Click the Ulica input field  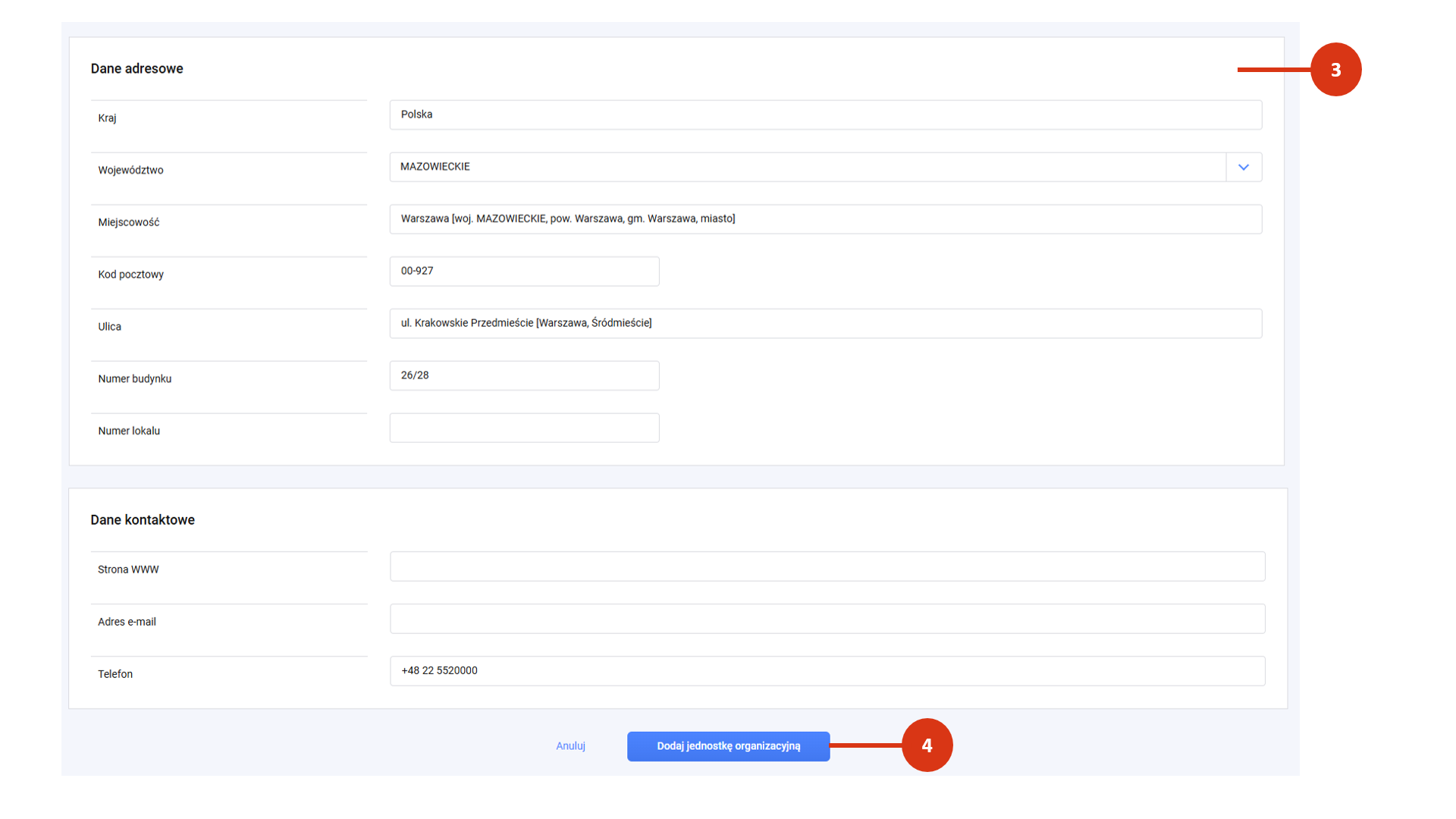pos(825,323)
